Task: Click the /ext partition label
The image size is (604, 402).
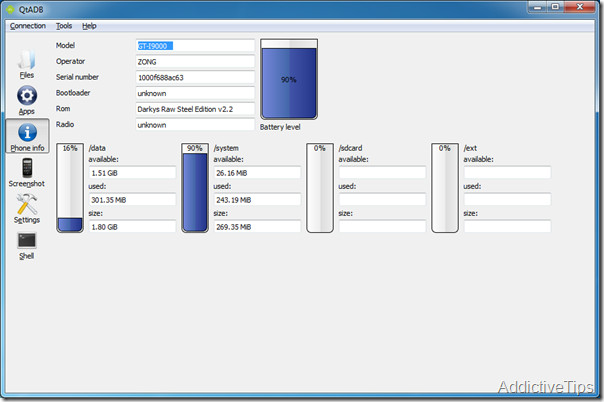Action: 470,148
